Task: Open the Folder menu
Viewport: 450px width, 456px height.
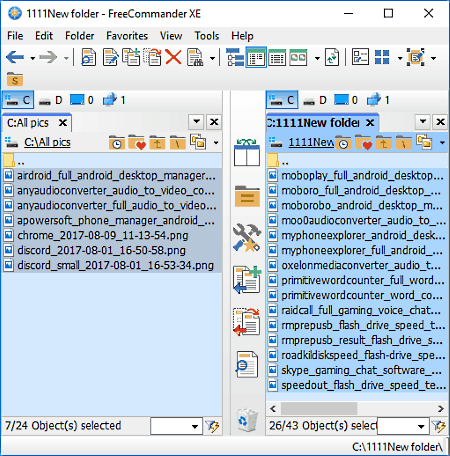Action: coord(79,36)
